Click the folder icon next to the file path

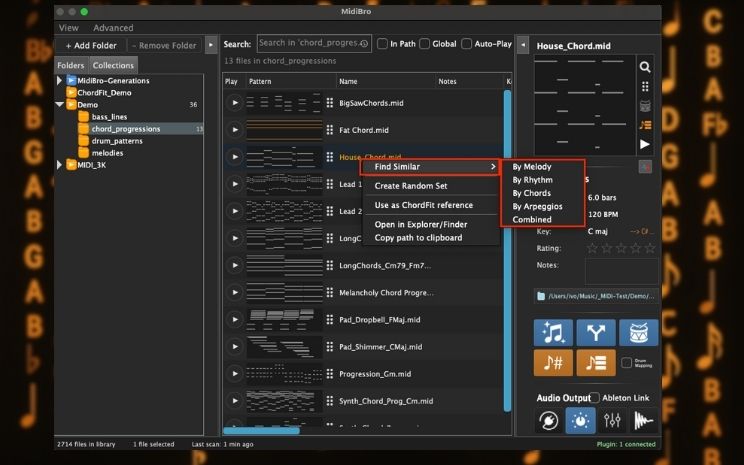click(x=541, y=296)
